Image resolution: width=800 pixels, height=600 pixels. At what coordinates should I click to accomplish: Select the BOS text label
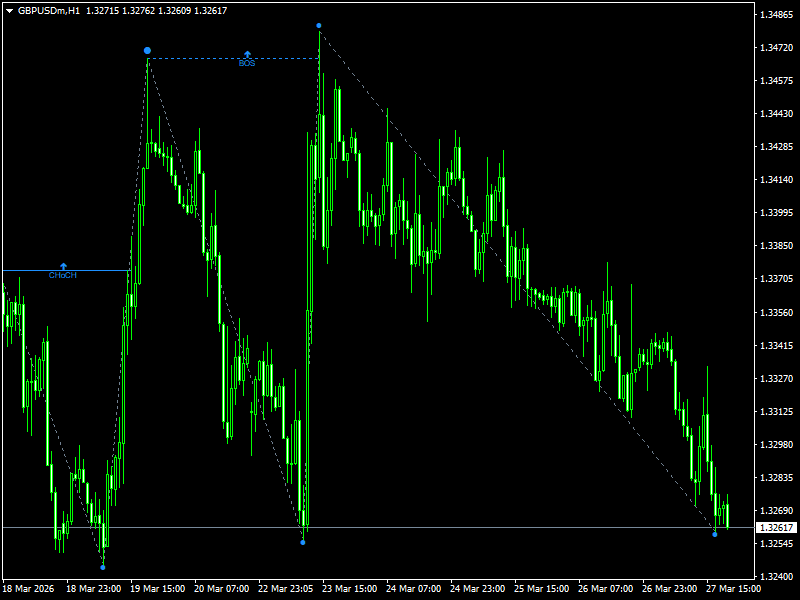coord(246,63)
